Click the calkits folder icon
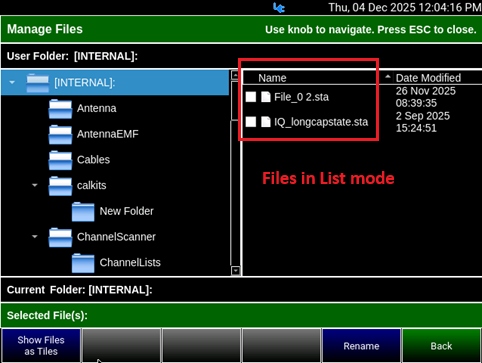This screenshot has width=482, height=363. click(60, 186)
